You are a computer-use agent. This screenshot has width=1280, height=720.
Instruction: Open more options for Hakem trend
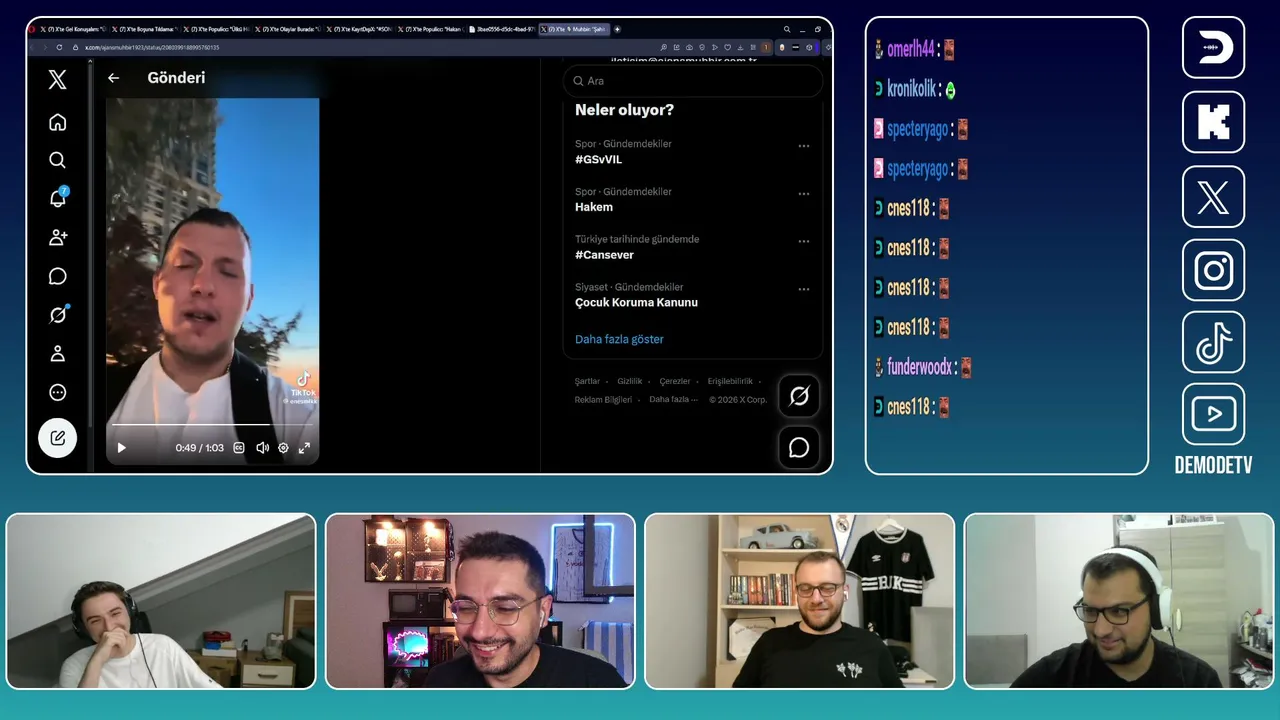804,194
